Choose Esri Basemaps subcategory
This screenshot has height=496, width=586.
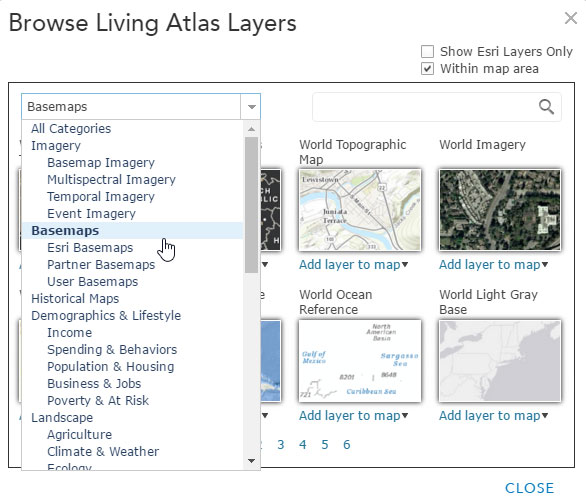tap(90, 248)
